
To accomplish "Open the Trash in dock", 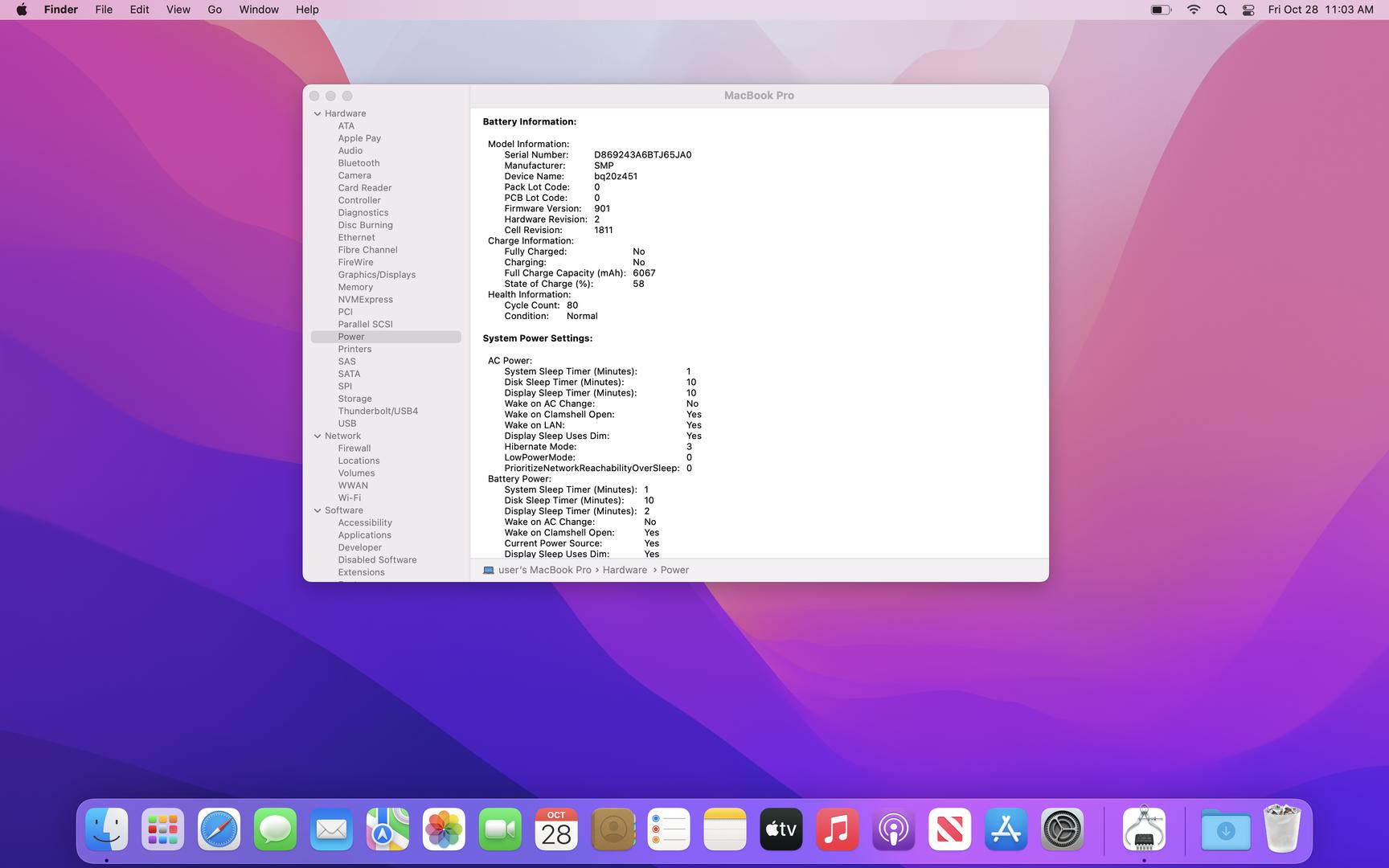I will [x=1282, y=829].
